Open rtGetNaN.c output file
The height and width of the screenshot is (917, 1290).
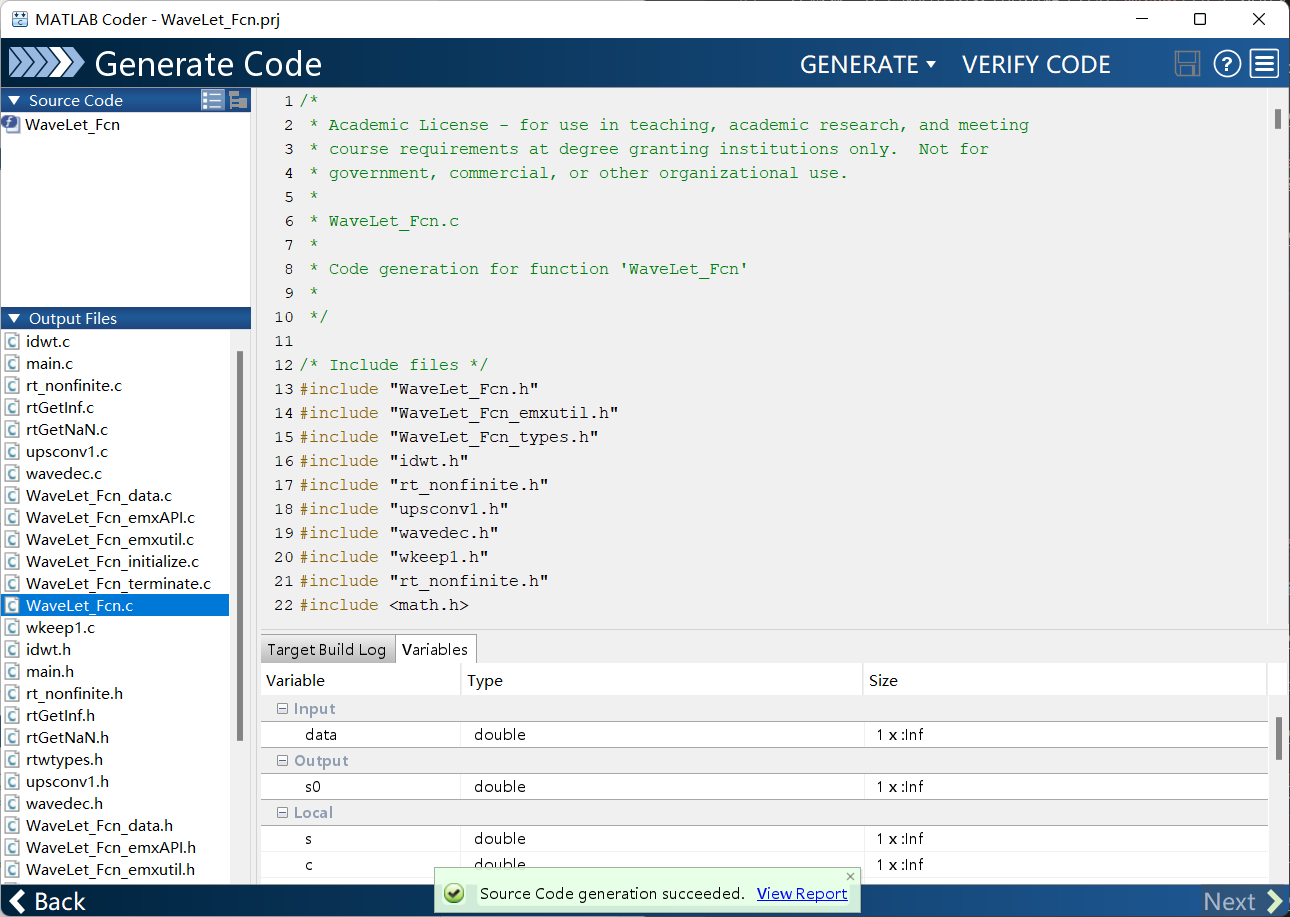(x=67, y=430)
